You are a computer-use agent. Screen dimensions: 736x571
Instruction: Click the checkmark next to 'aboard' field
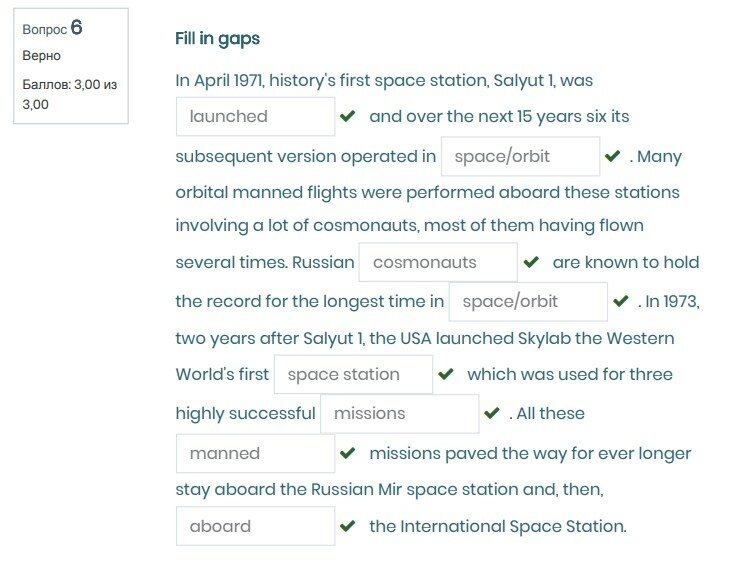coord(348,526)
